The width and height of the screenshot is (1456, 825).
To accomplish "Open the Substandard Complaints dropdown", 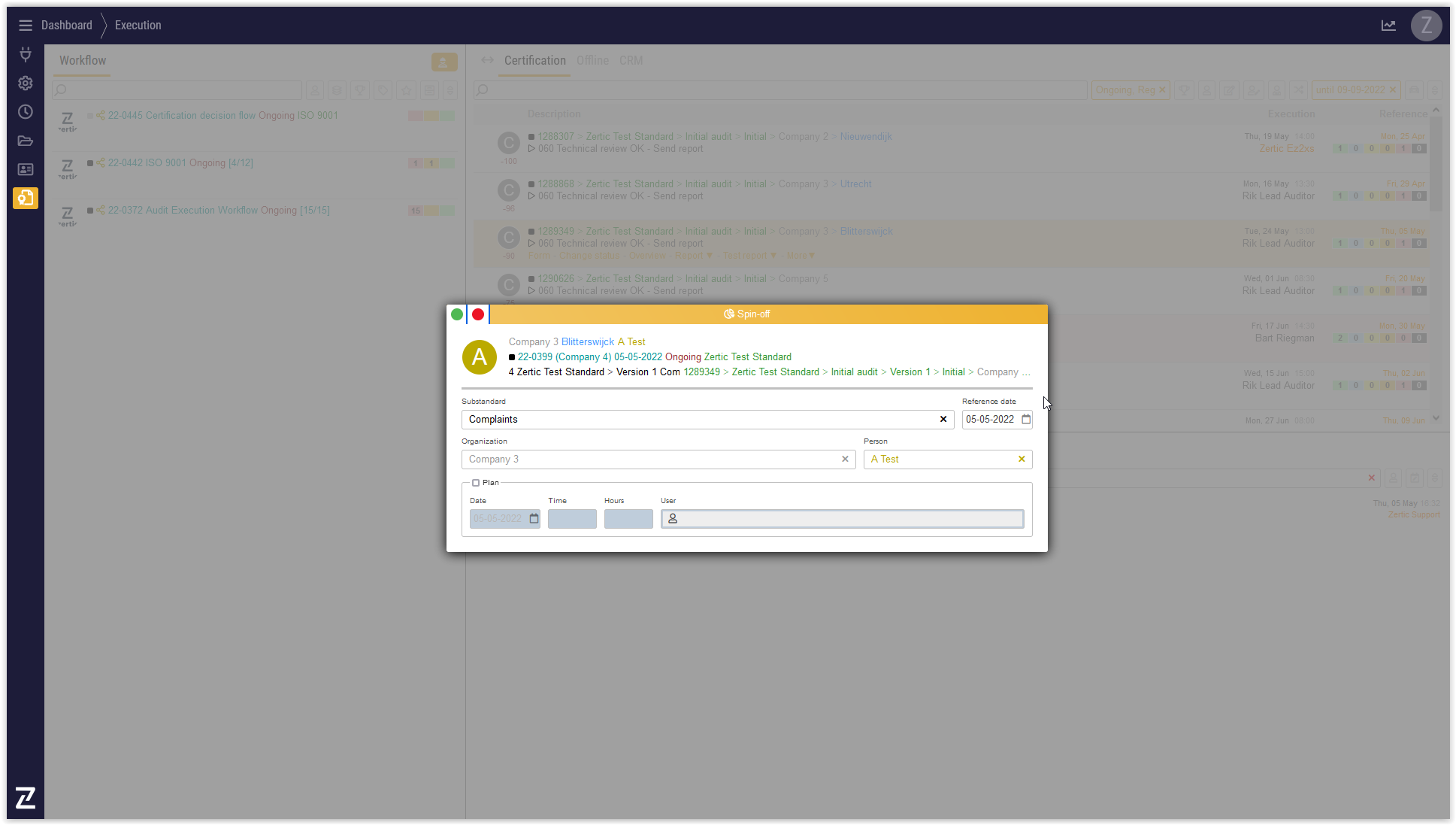I will coord(699,420).
